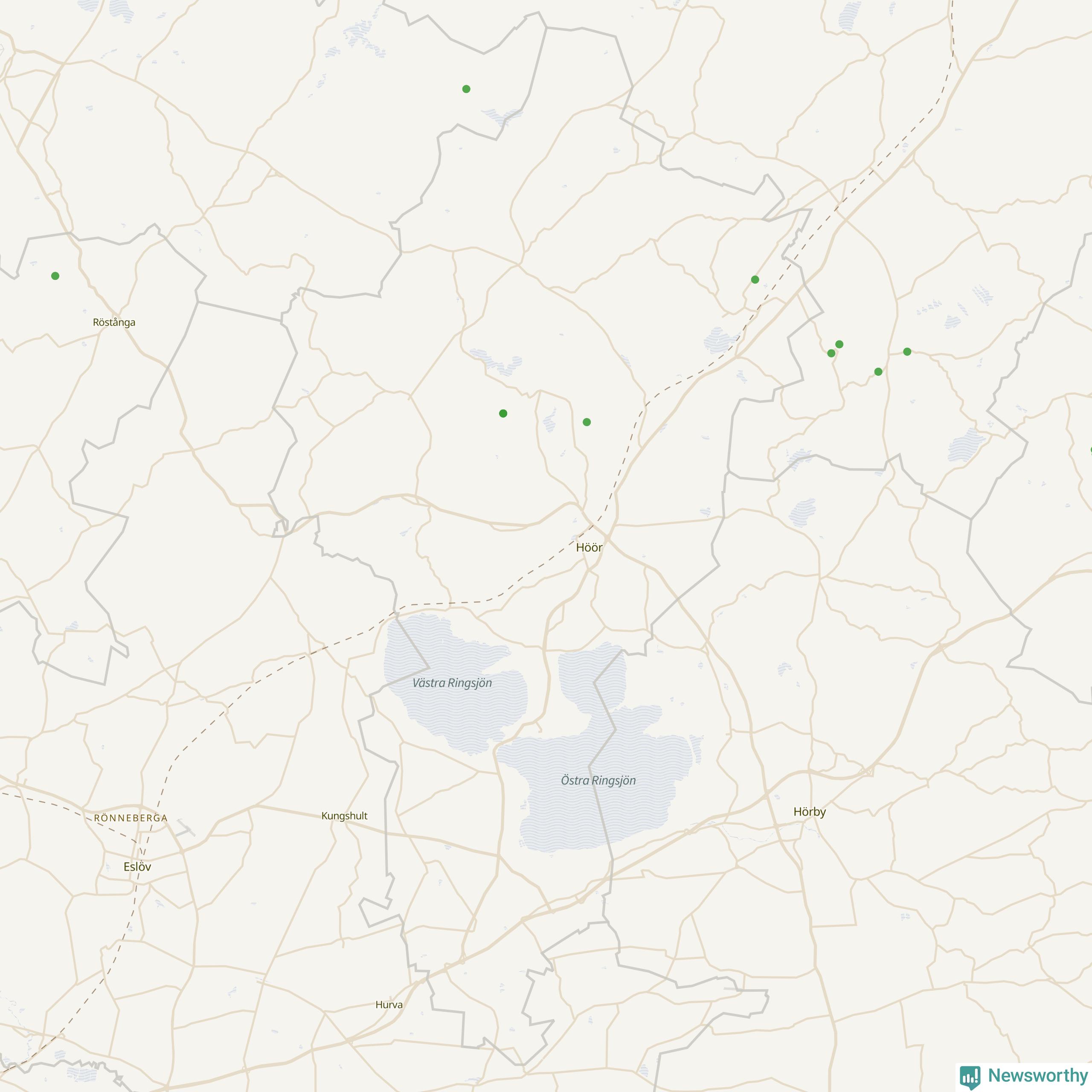Viewport: 1092px width, 1092px height.
Task: Click the Newsworthy logo icon
Action: tap(970, 1076)
